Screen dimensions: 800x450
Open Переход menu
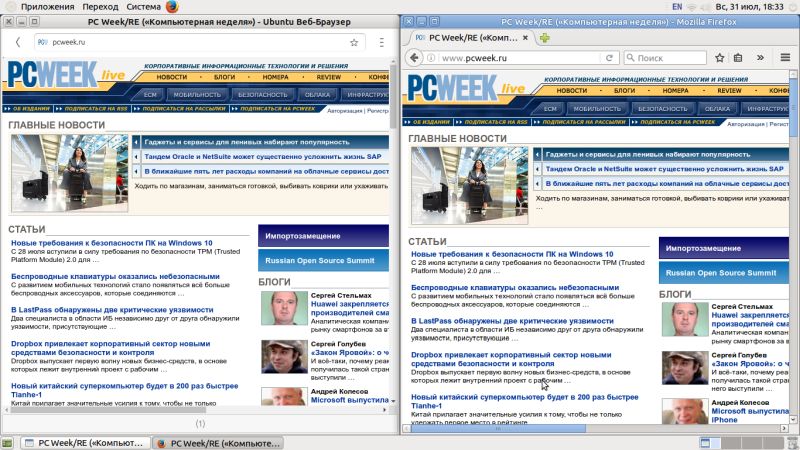[100, 7]
